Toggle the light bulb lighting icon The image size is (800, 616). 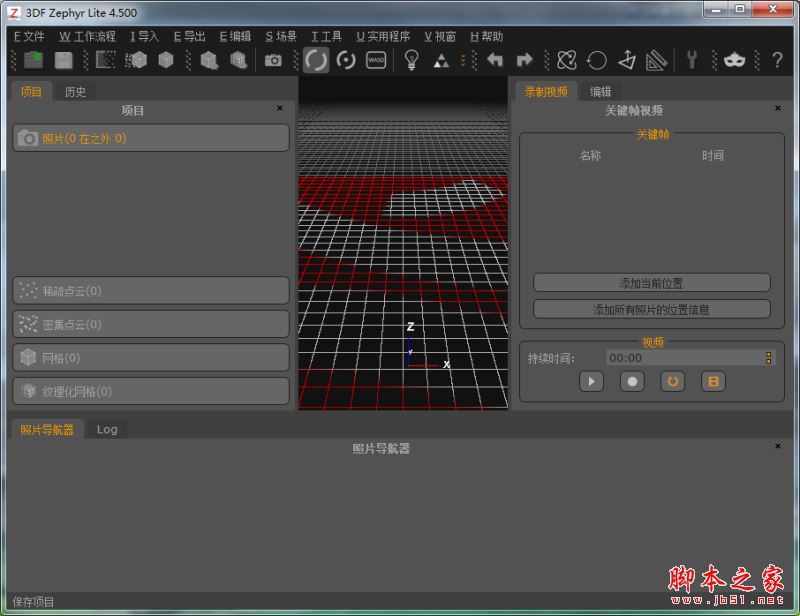(412, 60)
